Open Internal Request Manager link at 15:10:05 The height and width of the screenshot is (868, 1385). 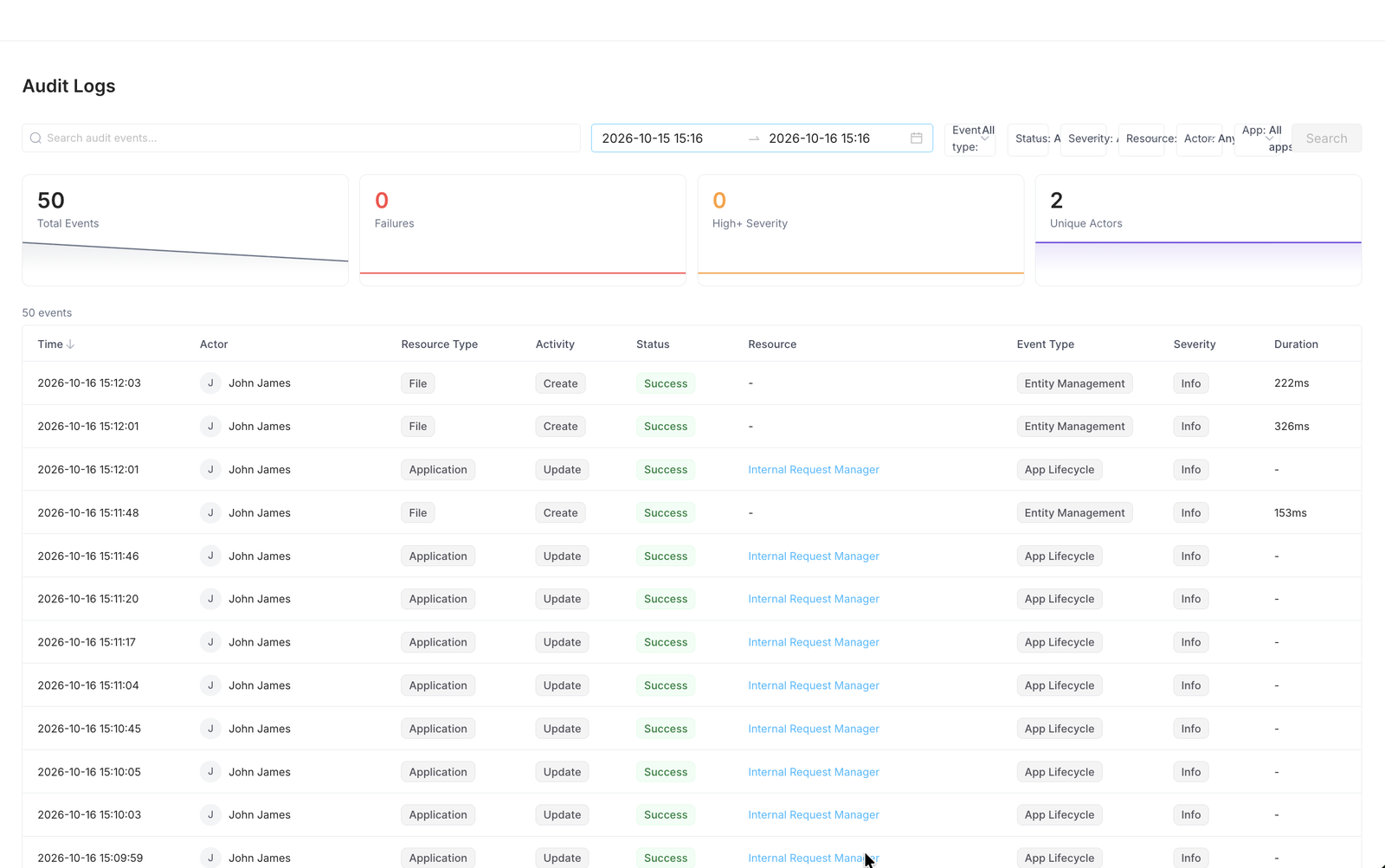pyautogui.click(x=814, y=772)
